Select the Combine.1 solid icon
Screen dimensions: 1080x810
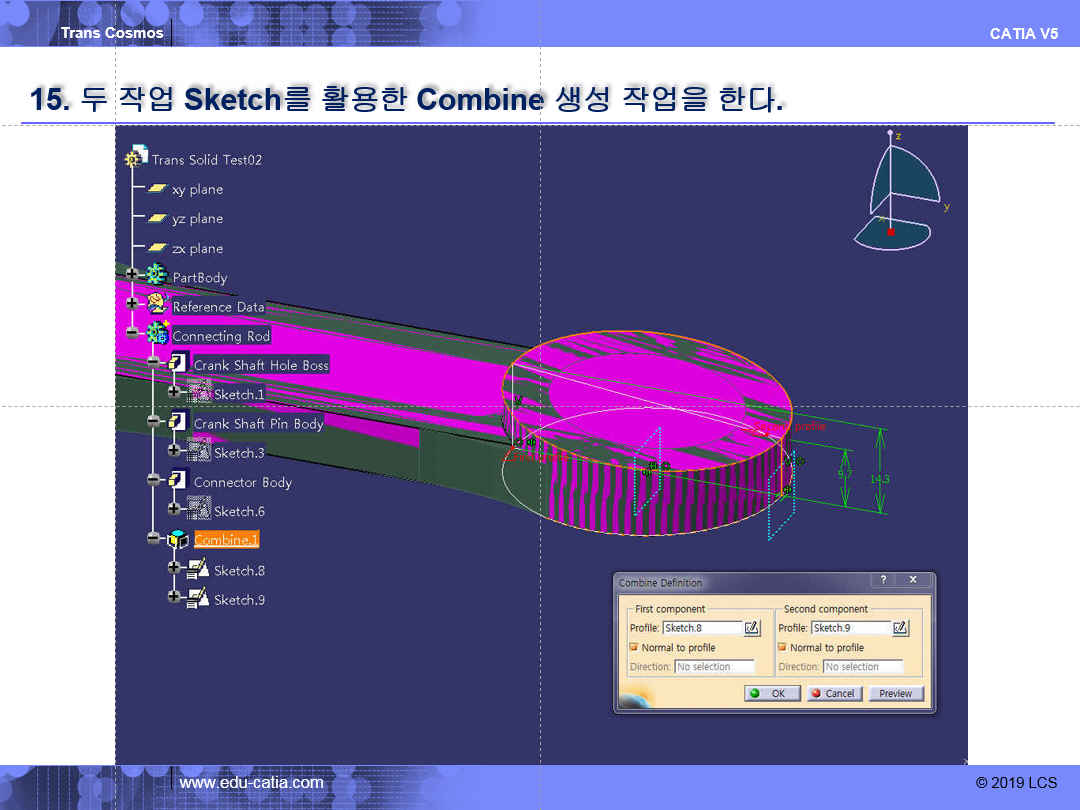[178, 540]
